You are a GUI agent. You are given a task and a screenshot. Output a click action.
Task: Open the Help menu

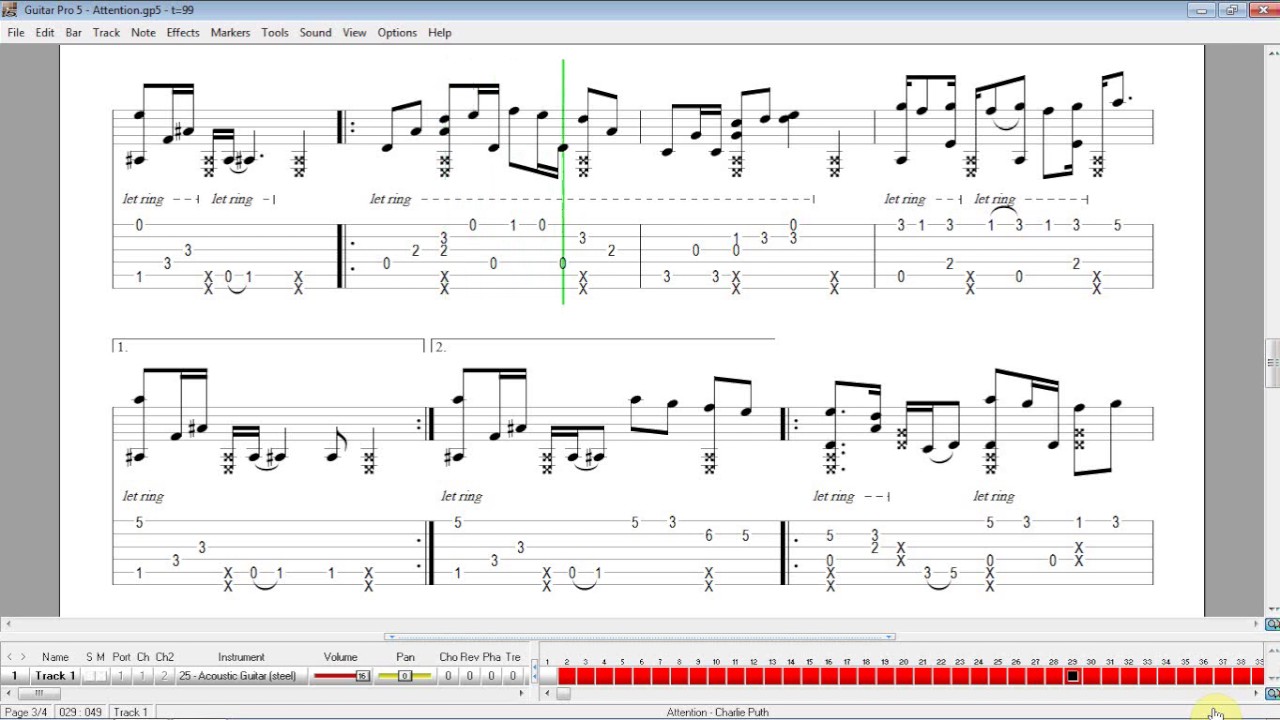click(440, 32)
